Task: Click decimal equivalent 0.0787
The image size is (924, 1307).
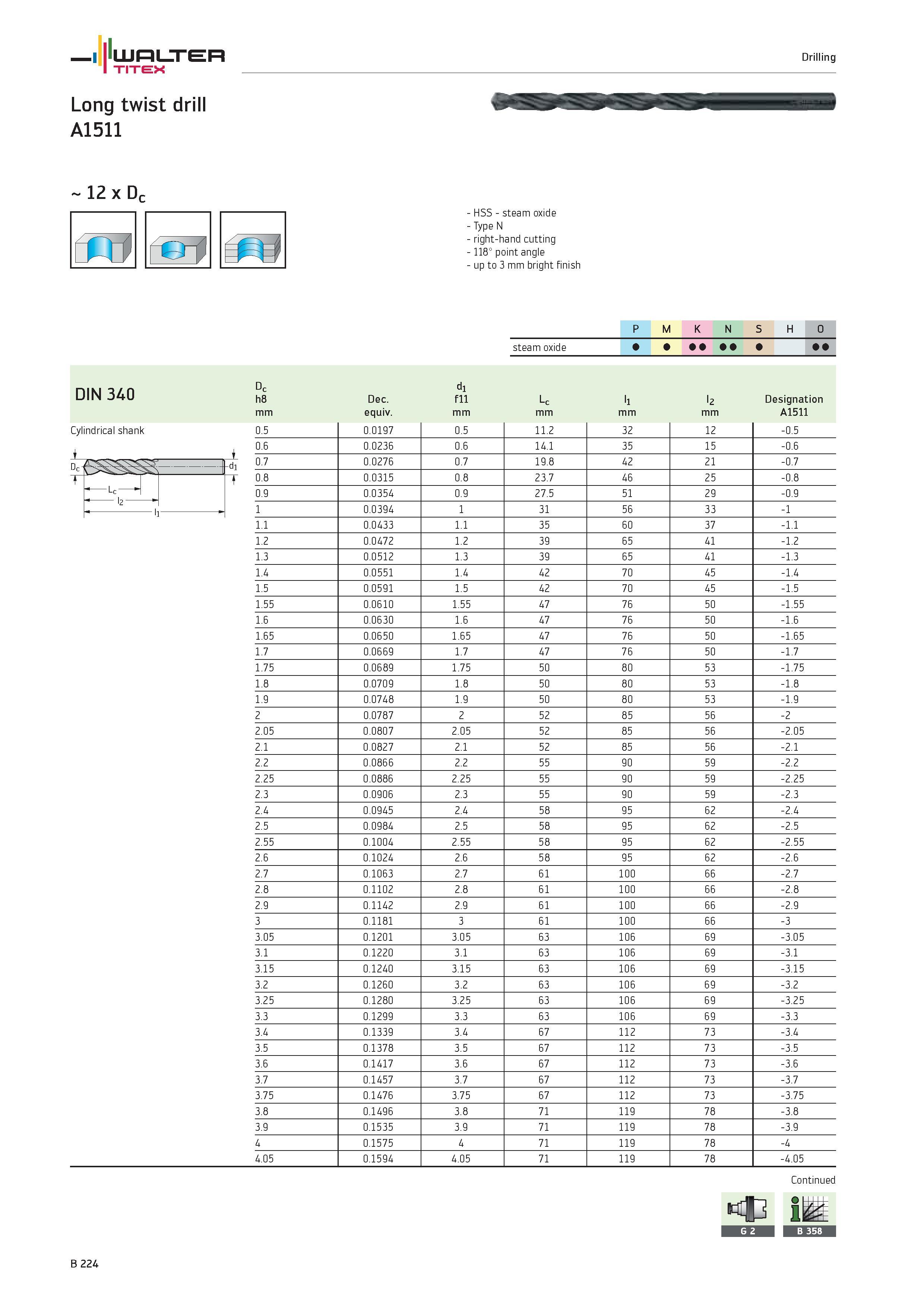Action: (x=378, y=715)
